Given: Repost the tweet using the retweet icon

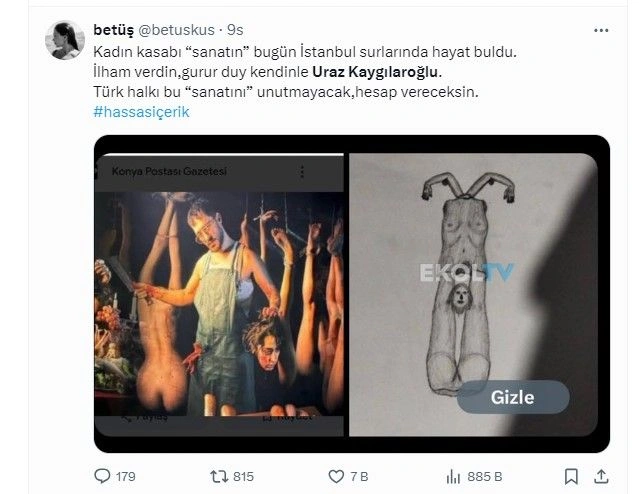Looking at the screenshot, I should click(x=216, y=476).
